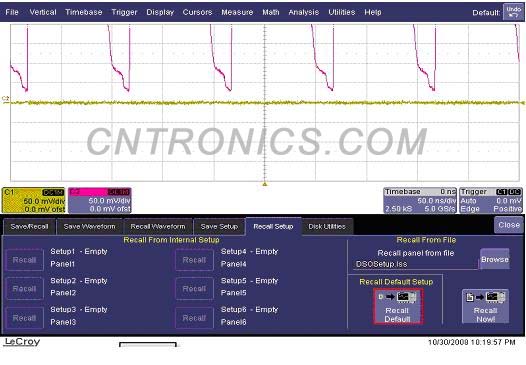Recall internal Setup5 Panel5
This screenshot has width=526, height=365.
tap(194, 289)
